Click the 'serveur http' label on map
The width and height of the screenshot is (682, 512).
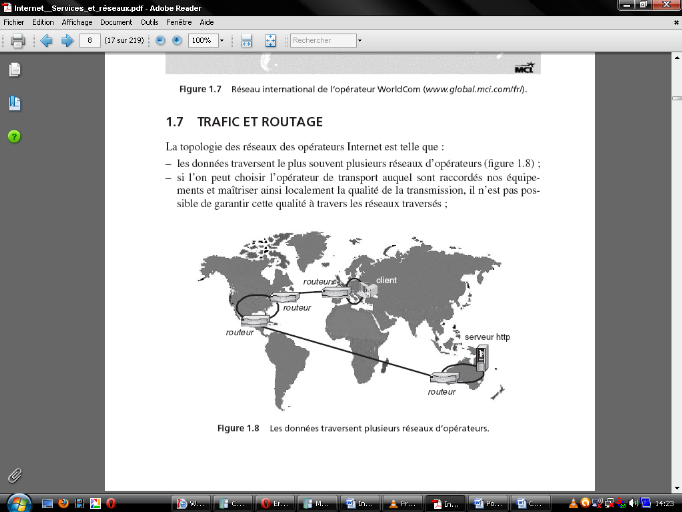[x=487, y=337]
